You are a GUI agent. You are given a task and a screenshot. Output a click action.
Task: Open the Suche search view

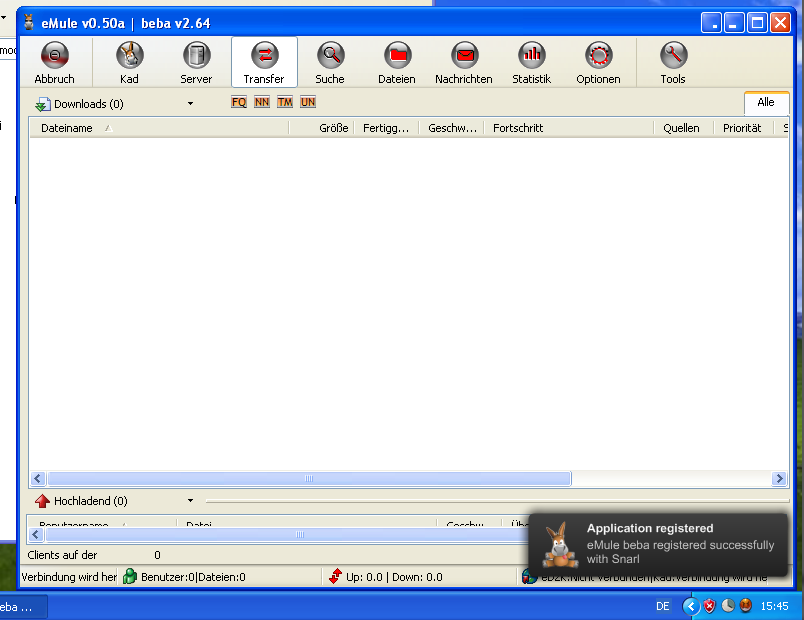tap(330, 62)
